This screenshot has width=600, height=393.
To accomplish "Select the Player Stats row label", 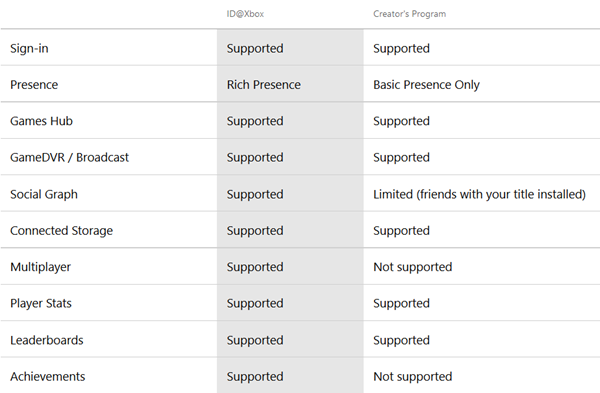I will coord(41,303).
